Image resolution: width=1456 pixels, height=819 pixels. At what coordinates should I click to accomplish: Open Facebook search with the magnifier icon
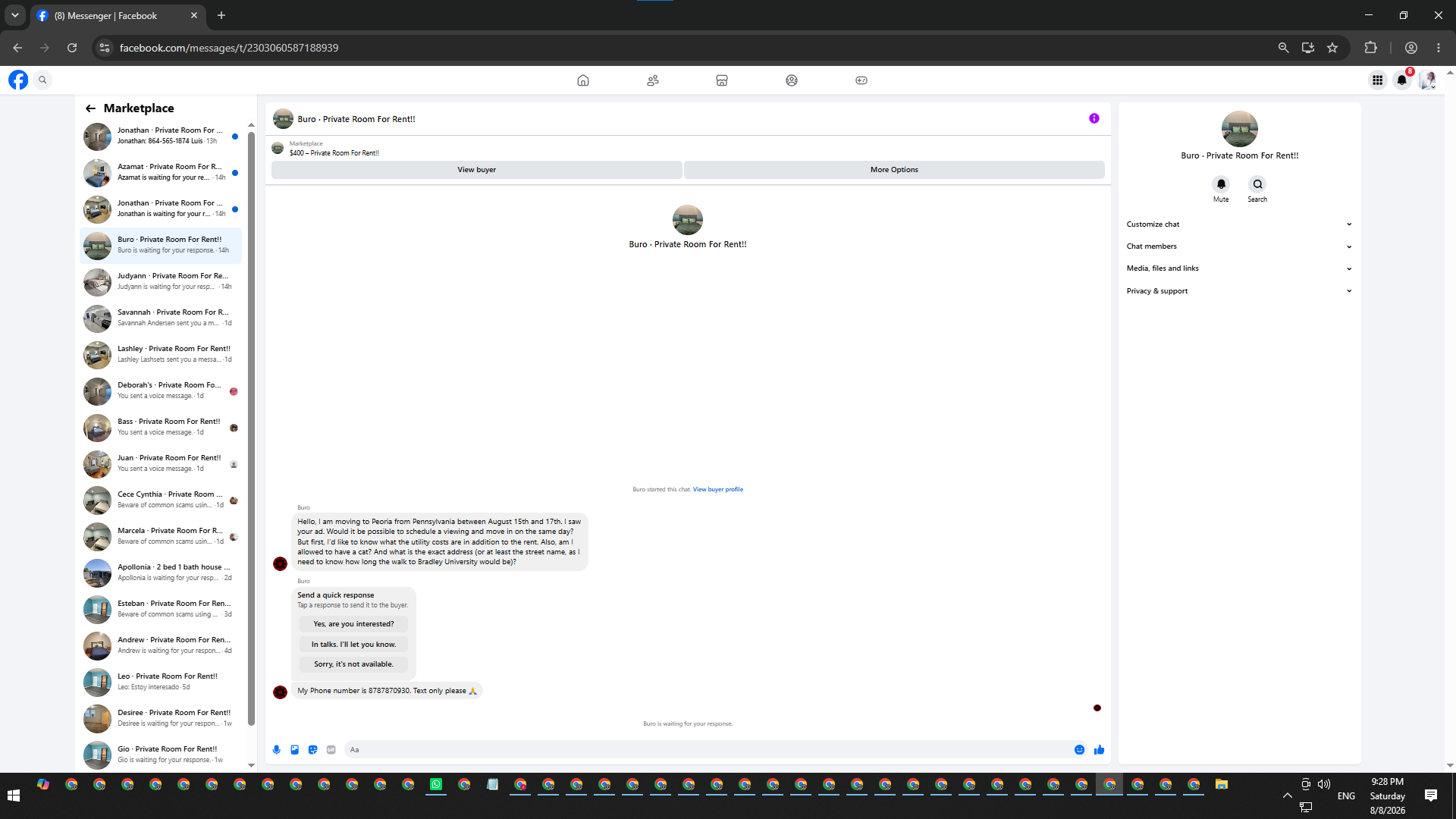[43, 80]
